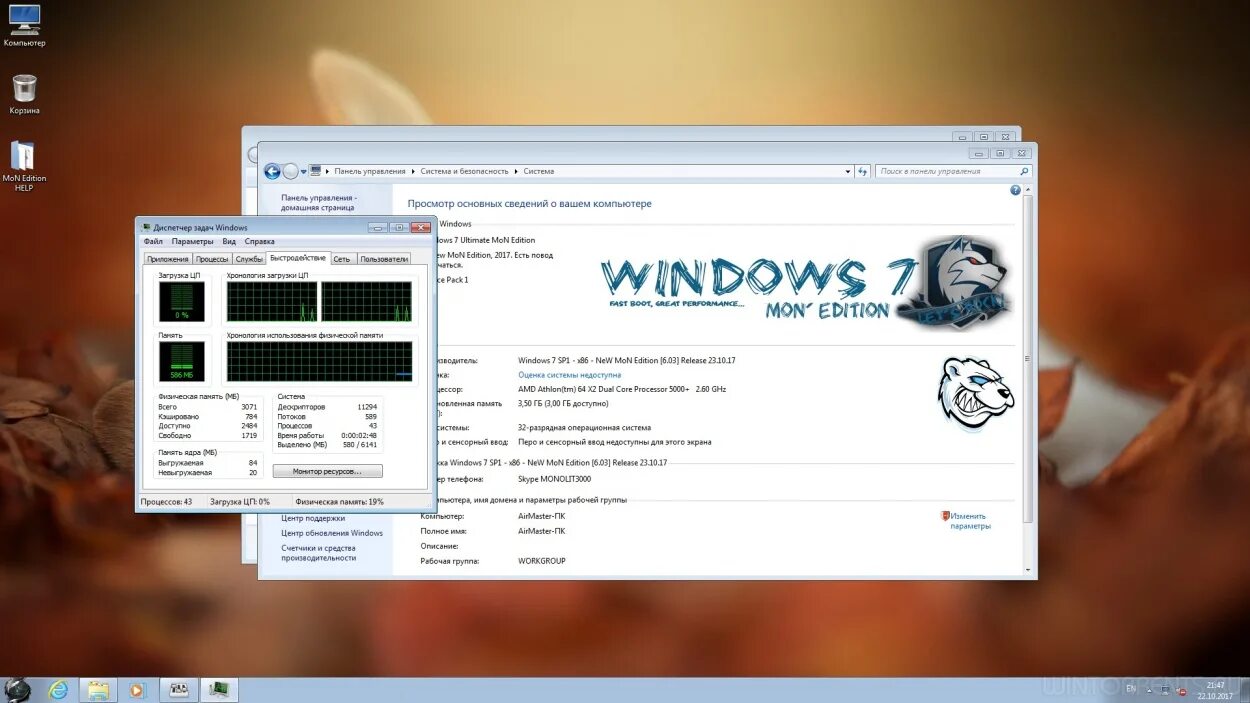This screenshot has width=1250, height=703.
Task: Open the Параметры menu in Task Manager
Action: [192, 242]
